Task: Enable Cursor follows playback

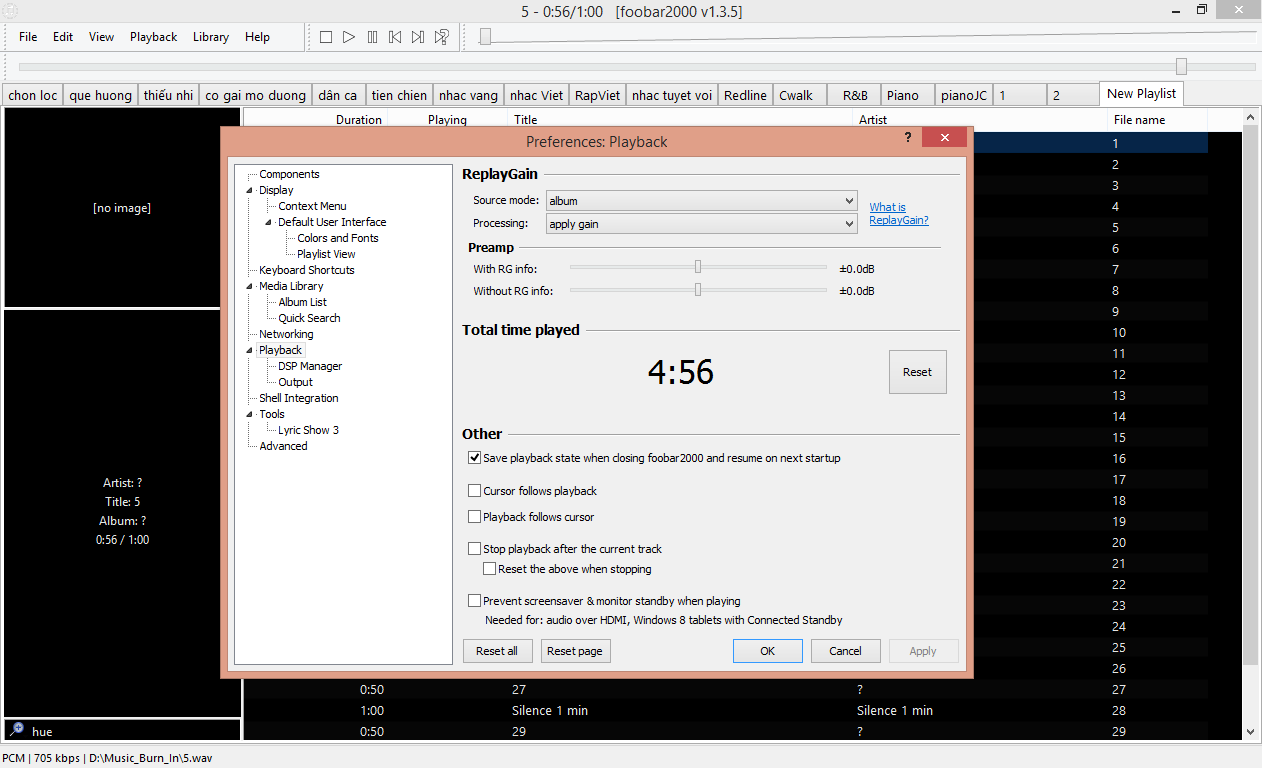Action: tap(475, 491)
